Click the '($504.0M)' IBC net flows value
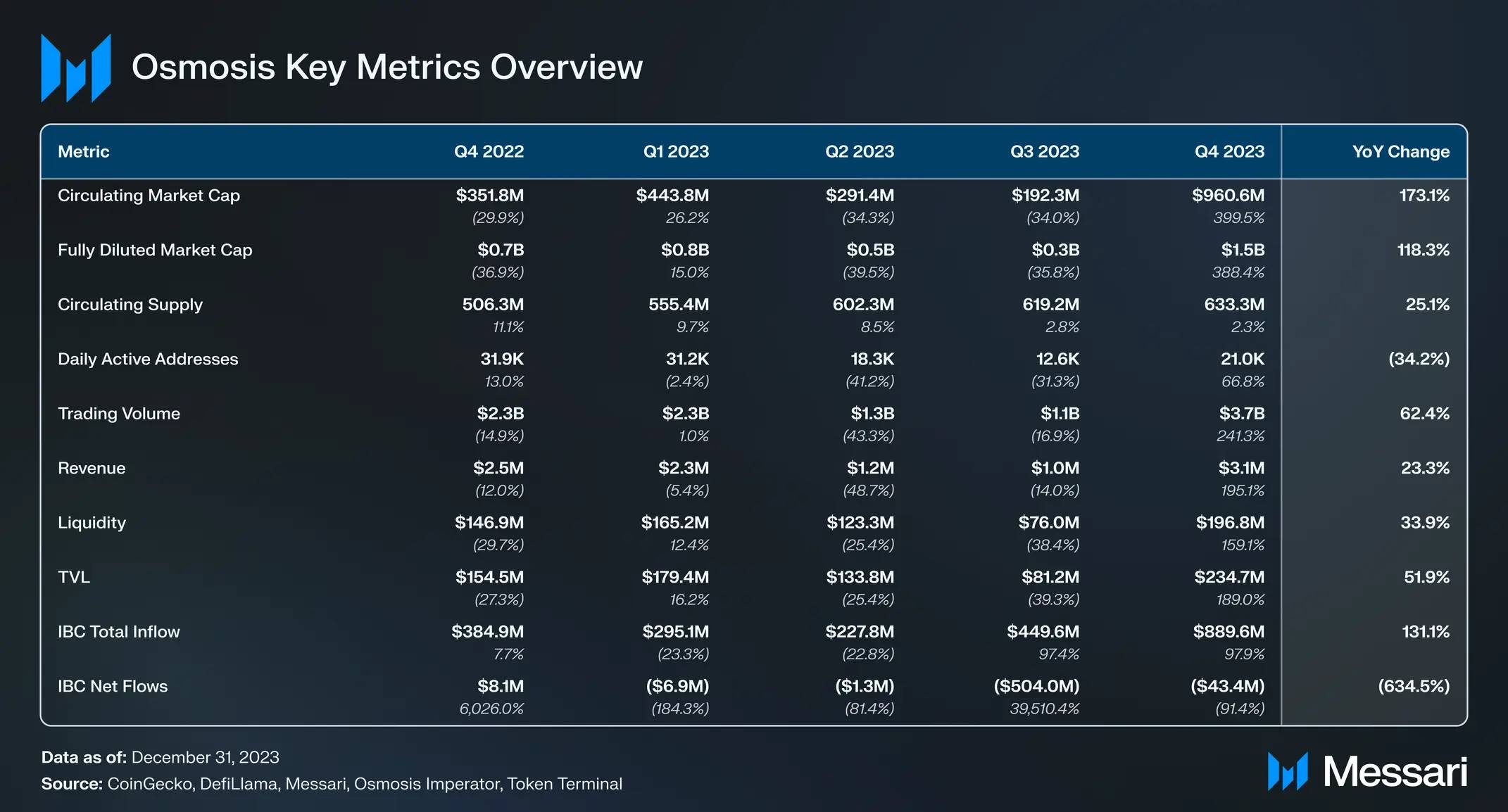The image size is (1508, 812). pos(1036,686)
